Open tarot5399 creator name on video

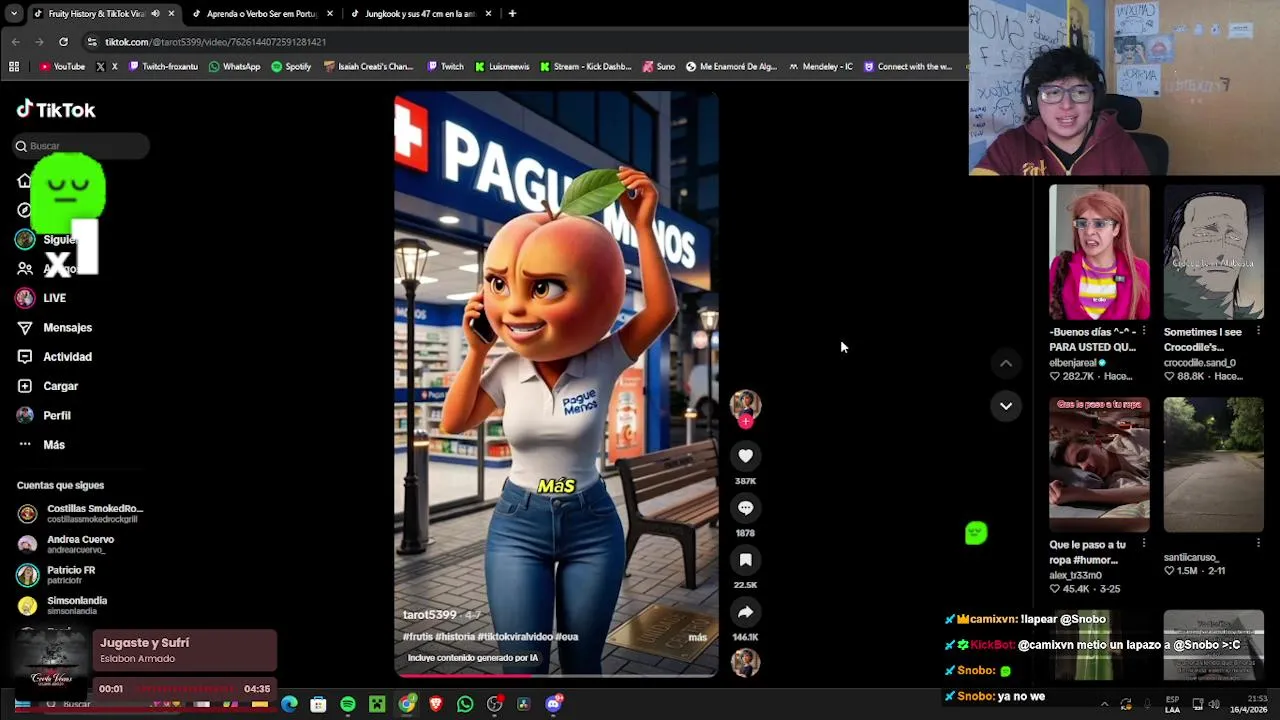tap(429, 614)
